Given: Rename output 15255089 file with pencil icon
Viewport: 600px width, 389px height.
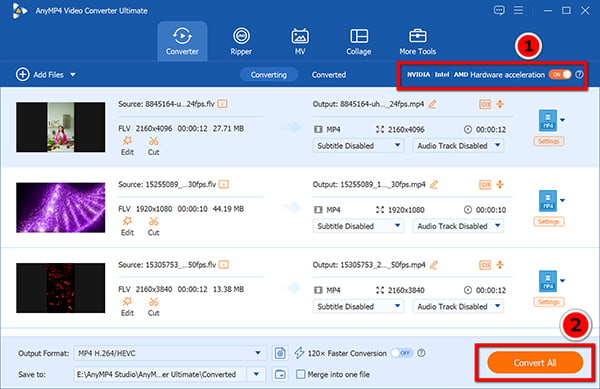Looking at the screenshot, I should tap(434, 184).
